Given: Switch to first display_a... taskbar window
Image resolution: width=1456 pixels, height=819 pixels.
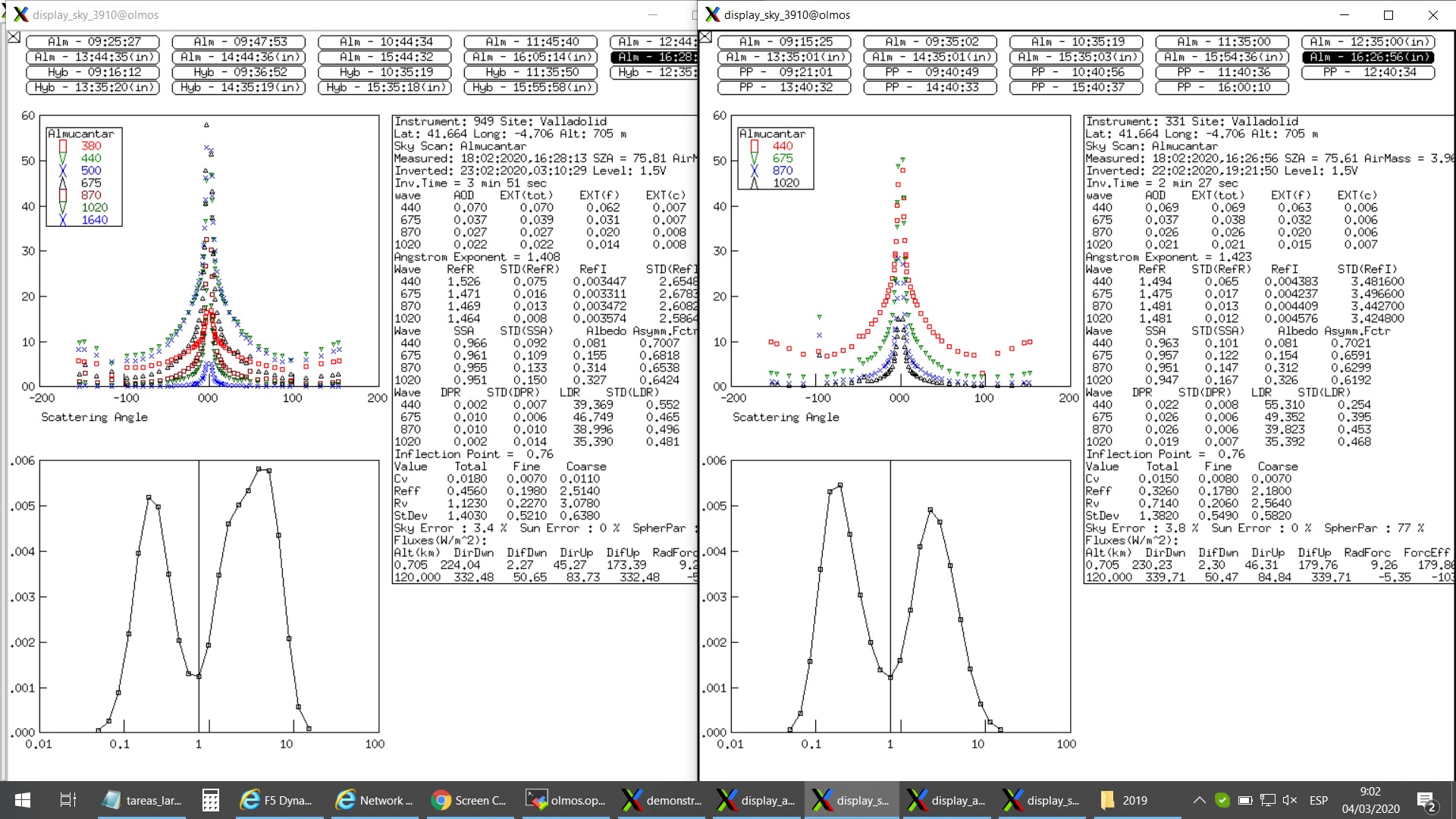Looking at the screenshot, I should click(x=756, y=800).
